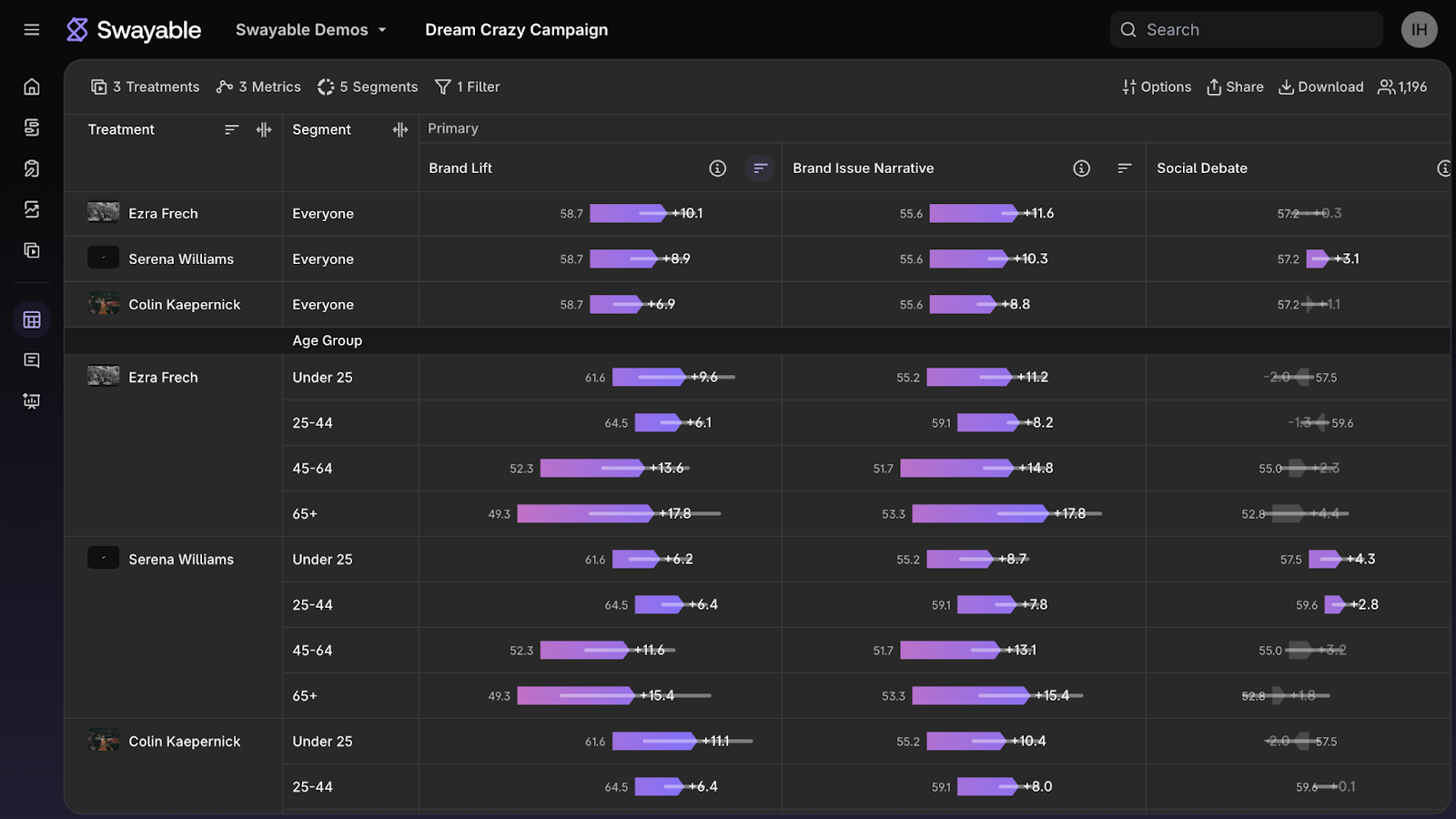The image size is (1456, 819).
Task: Click Ezra Frech 45-64 Narrative +14.8 value
Action: pyautogui.click(x=1036, y=469)
